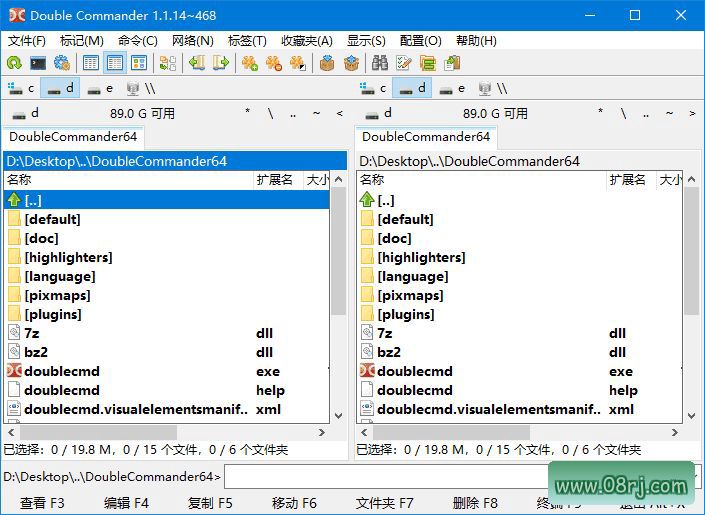Open the network drive in the right panel
Viewport: 705px width, 515px height.
tap(492, 88)
